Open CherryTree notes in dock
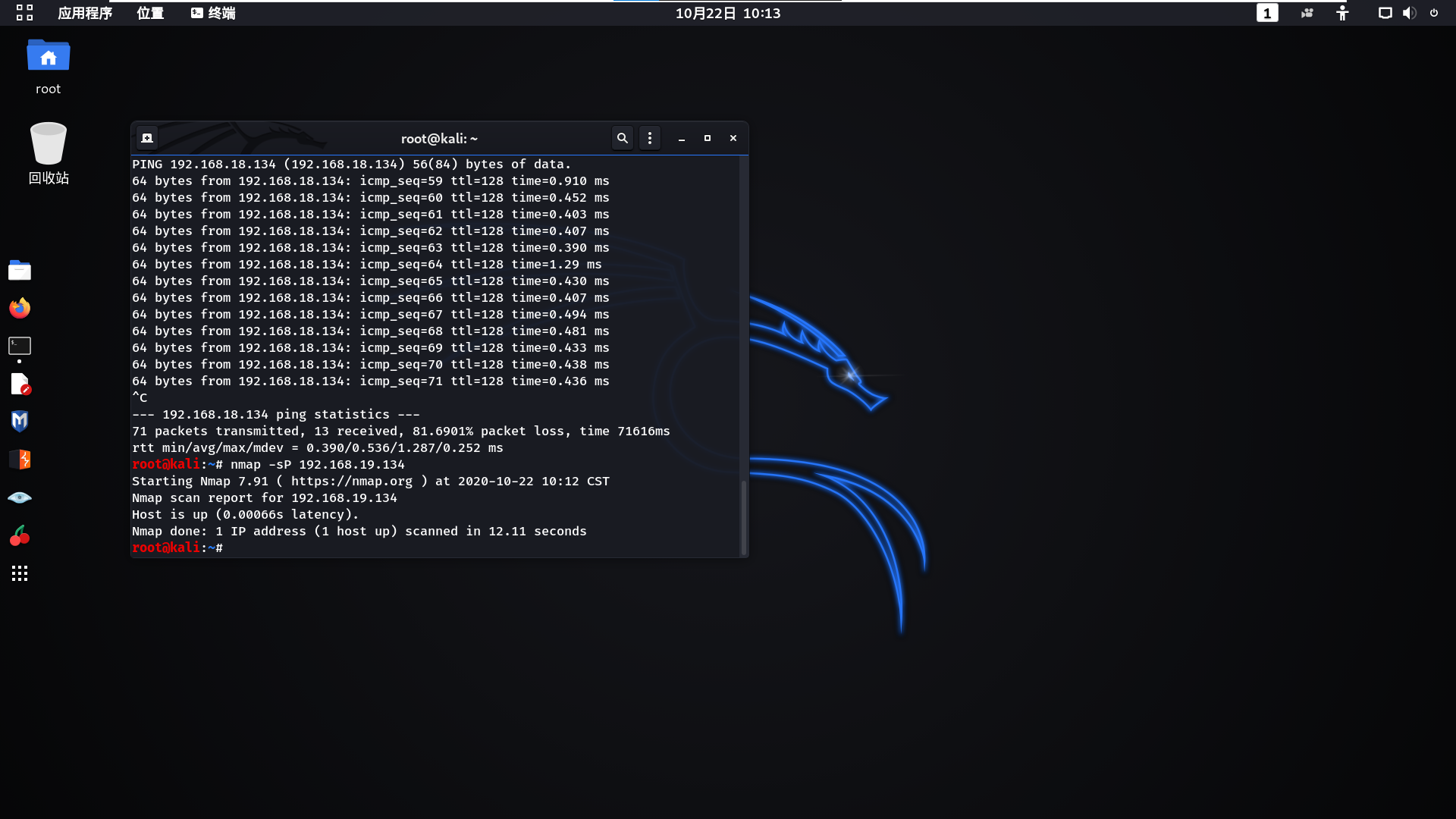Screen dimensions: 1456x819 tap(20, 535)
